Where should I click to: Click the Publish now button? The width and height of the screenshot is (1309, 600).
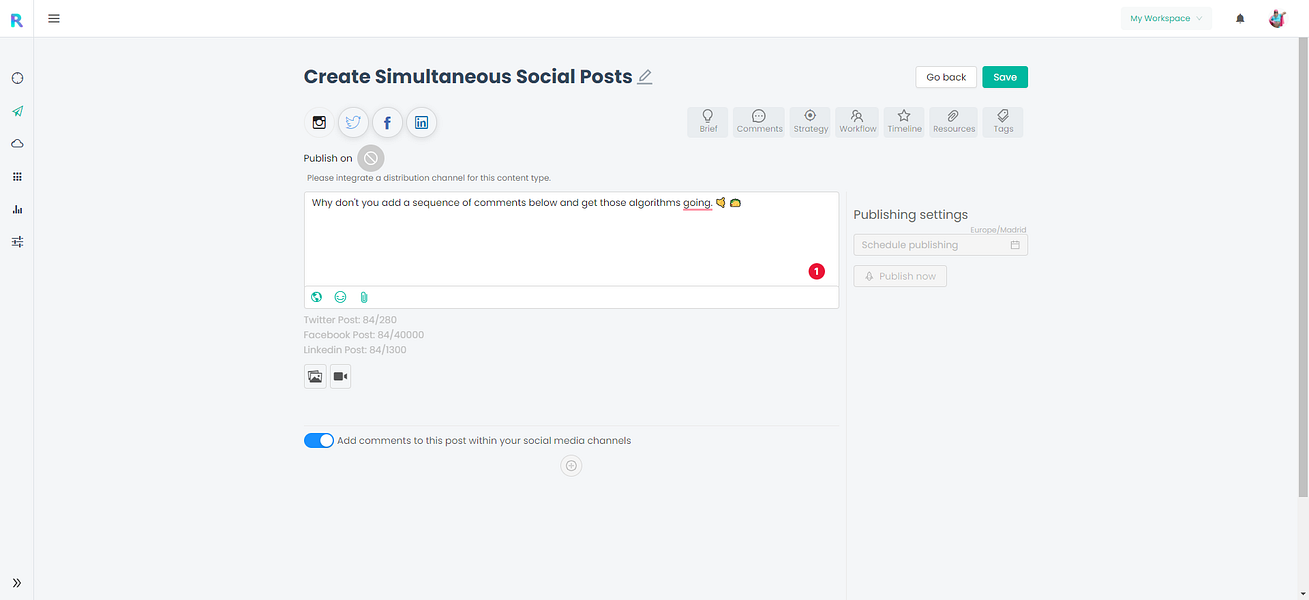tap(900, 276)
